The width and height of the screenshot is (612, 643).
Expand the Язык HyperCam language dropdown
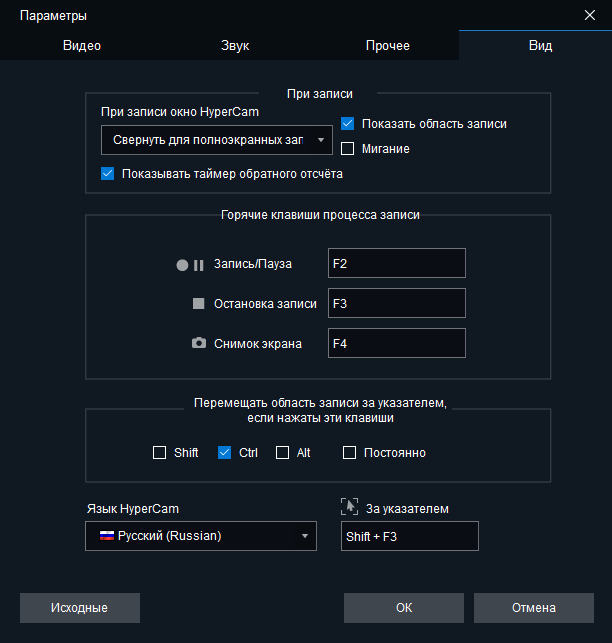[x=201, y=536]
